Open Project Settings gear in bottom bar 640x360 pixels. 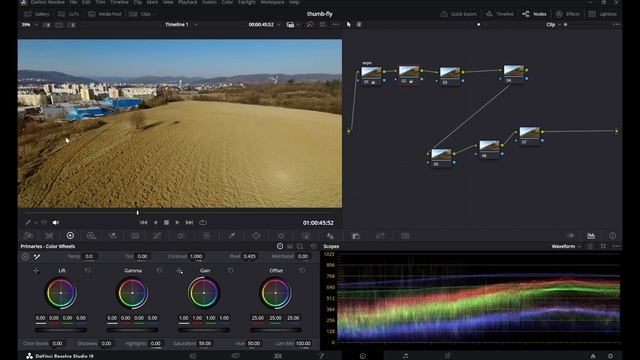click(x=610, y=356)
